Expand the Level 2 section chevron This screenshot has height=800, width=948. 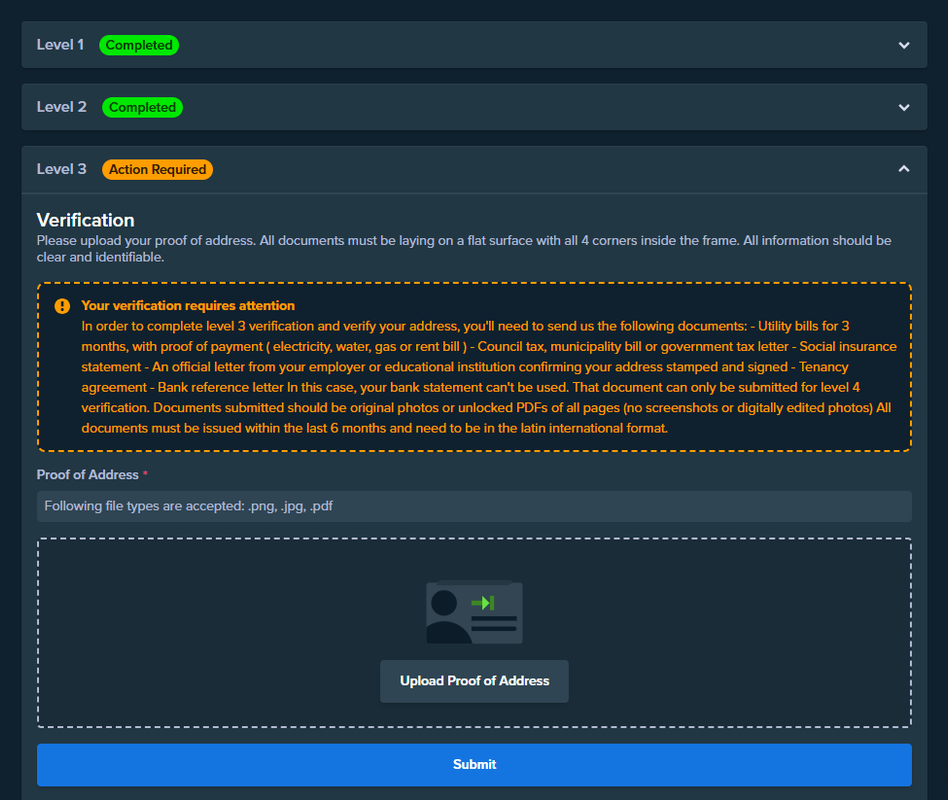[x=904, y=108]
